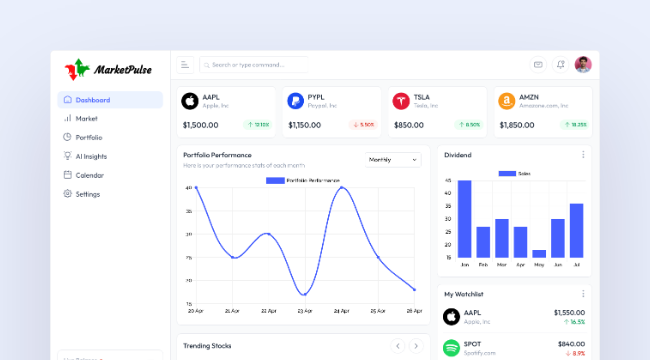The image size is (650, 360).
Task: Toggle the sidebar hamburger menu button
Action: coord(185,65)
